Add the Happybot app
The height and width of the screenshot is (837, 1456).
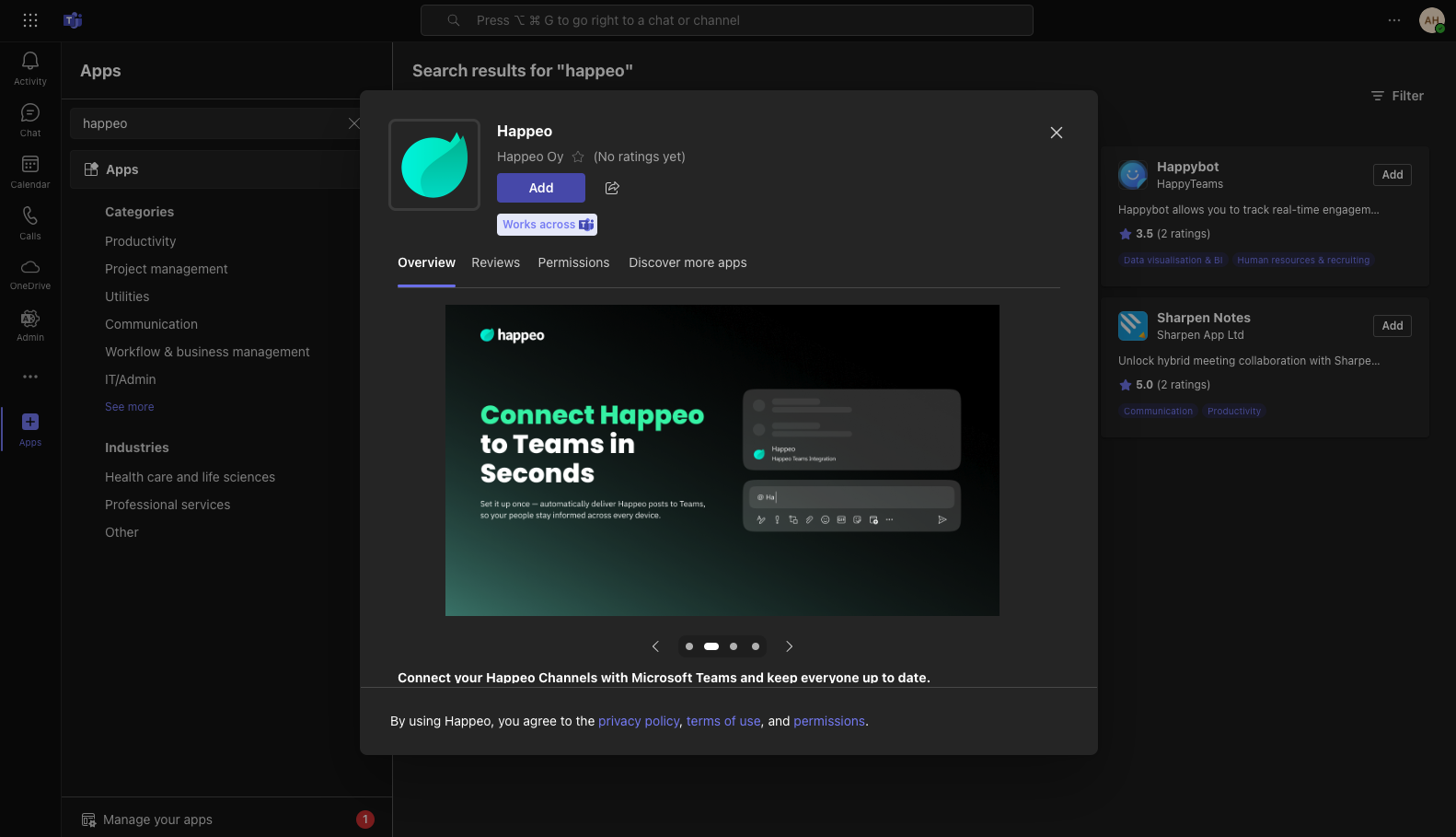(x=1392, y=175)
